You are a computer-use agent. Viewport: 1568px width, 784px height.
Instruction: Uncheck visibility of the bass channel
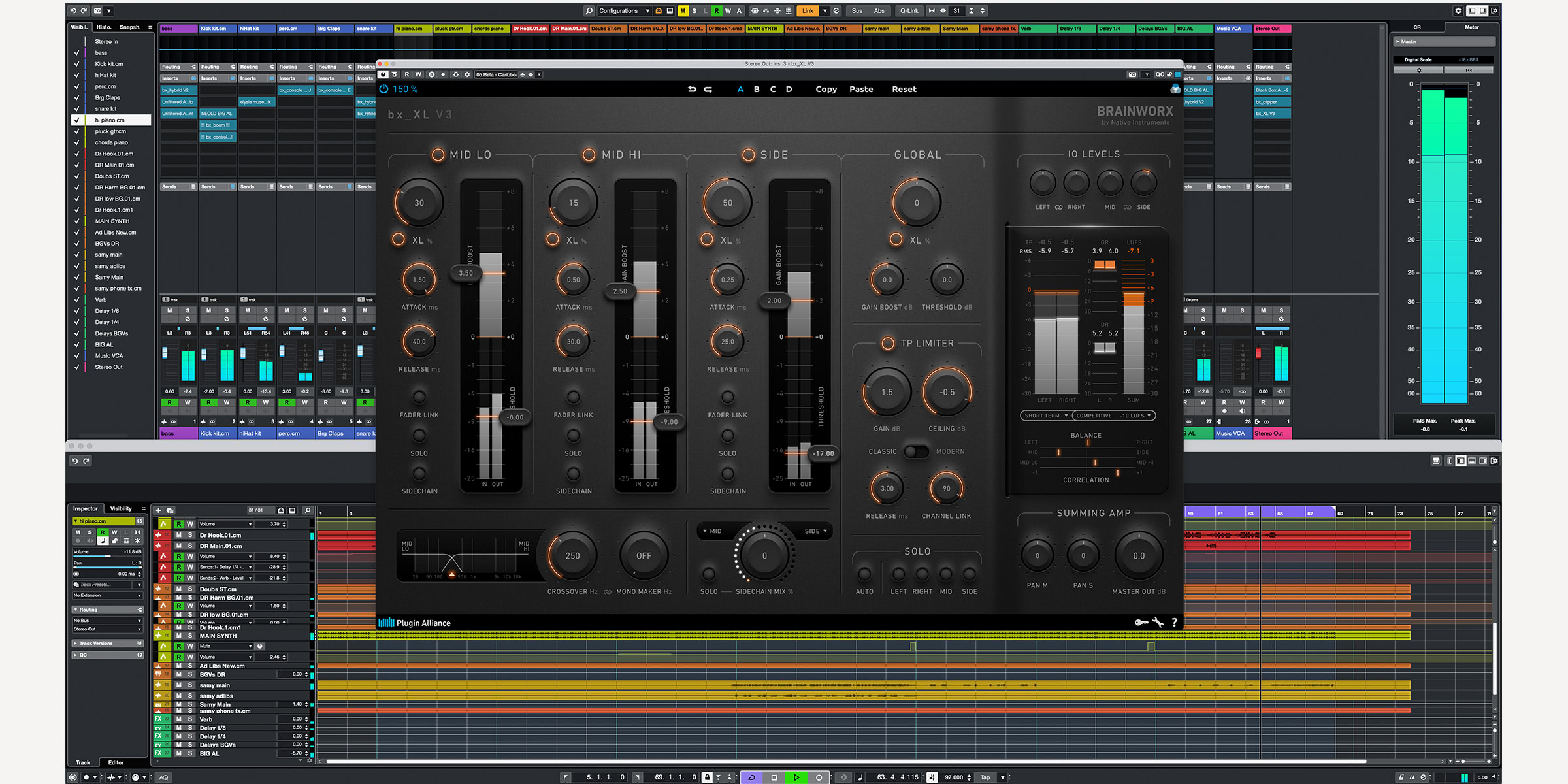pyautogui.click(x=76, y=53)
